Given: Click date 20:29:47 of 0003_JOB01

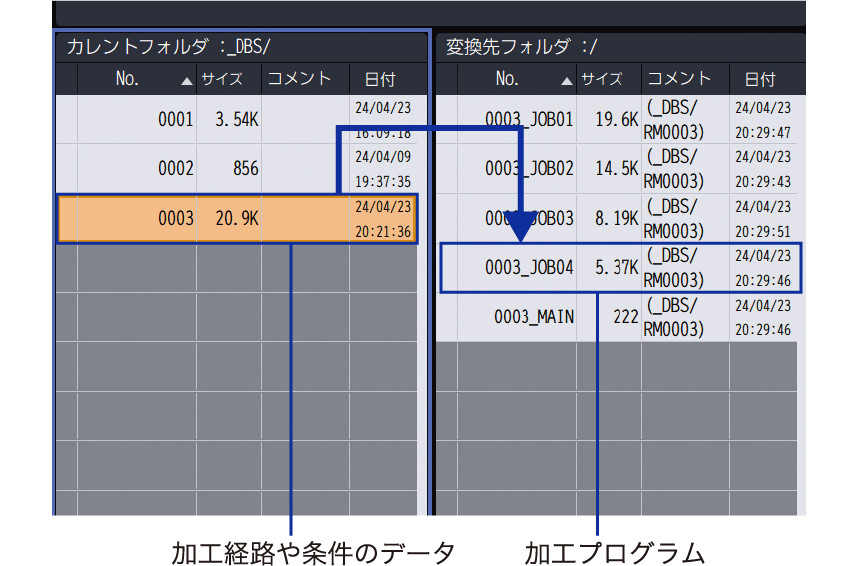Looking at the screenshot, I should (763, 133).
